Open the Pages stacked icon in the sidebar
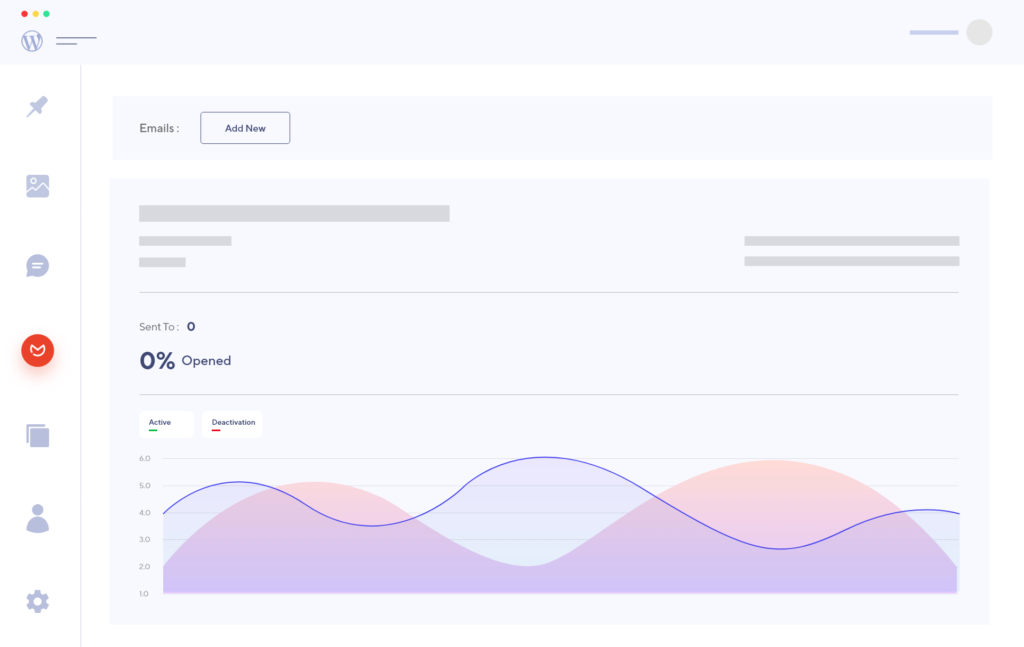The width and height of the screenshot is (1024, 647). (37, 435)
